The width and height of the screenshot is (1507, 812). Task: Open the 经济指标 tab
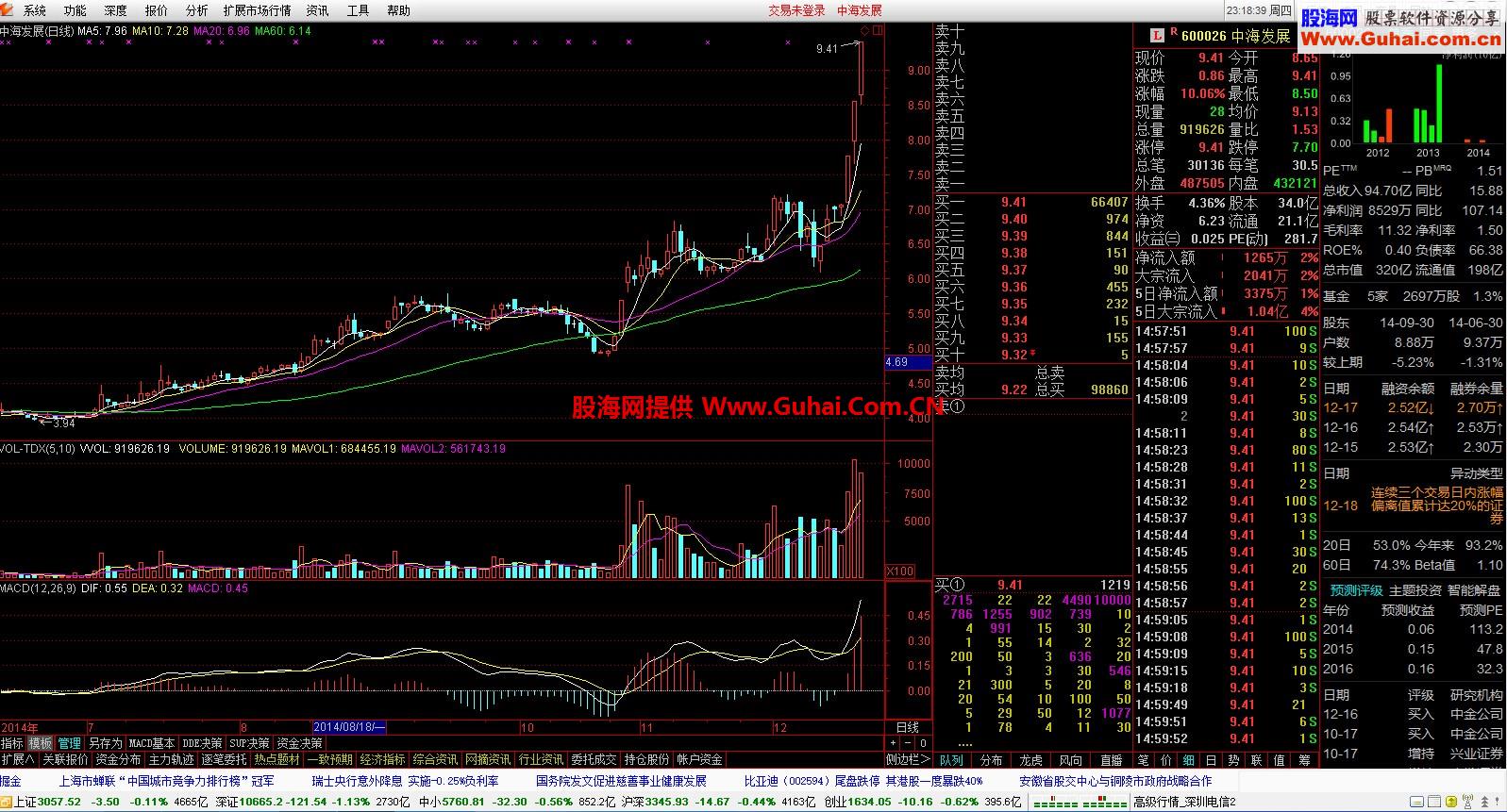coord(382,759)
